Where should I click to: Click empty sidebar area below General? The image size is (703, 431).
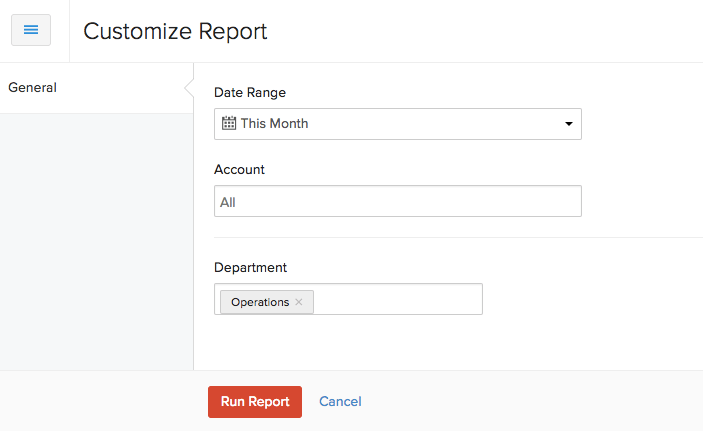[95, 240]
